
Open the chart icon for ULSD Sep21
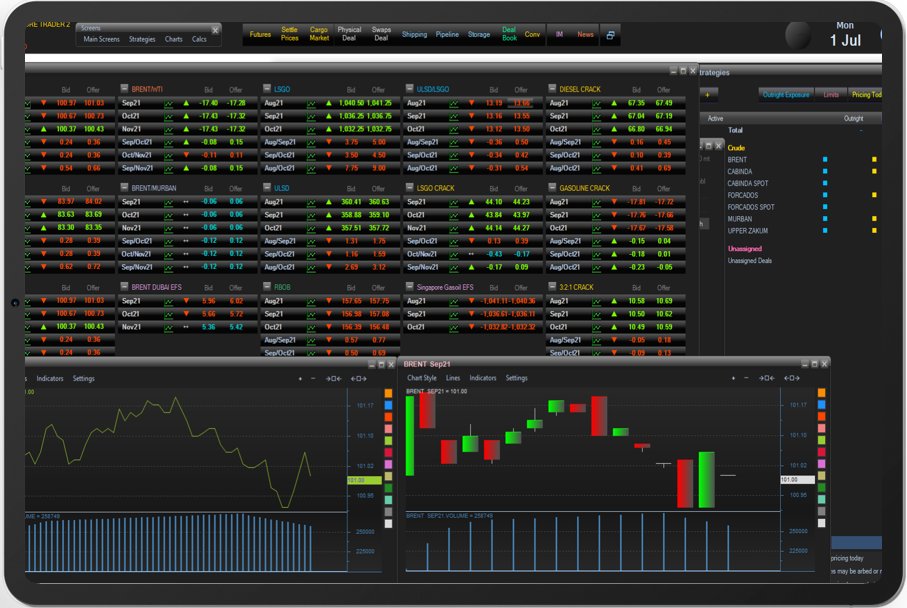pyautogui.click(x=311, y=215)
